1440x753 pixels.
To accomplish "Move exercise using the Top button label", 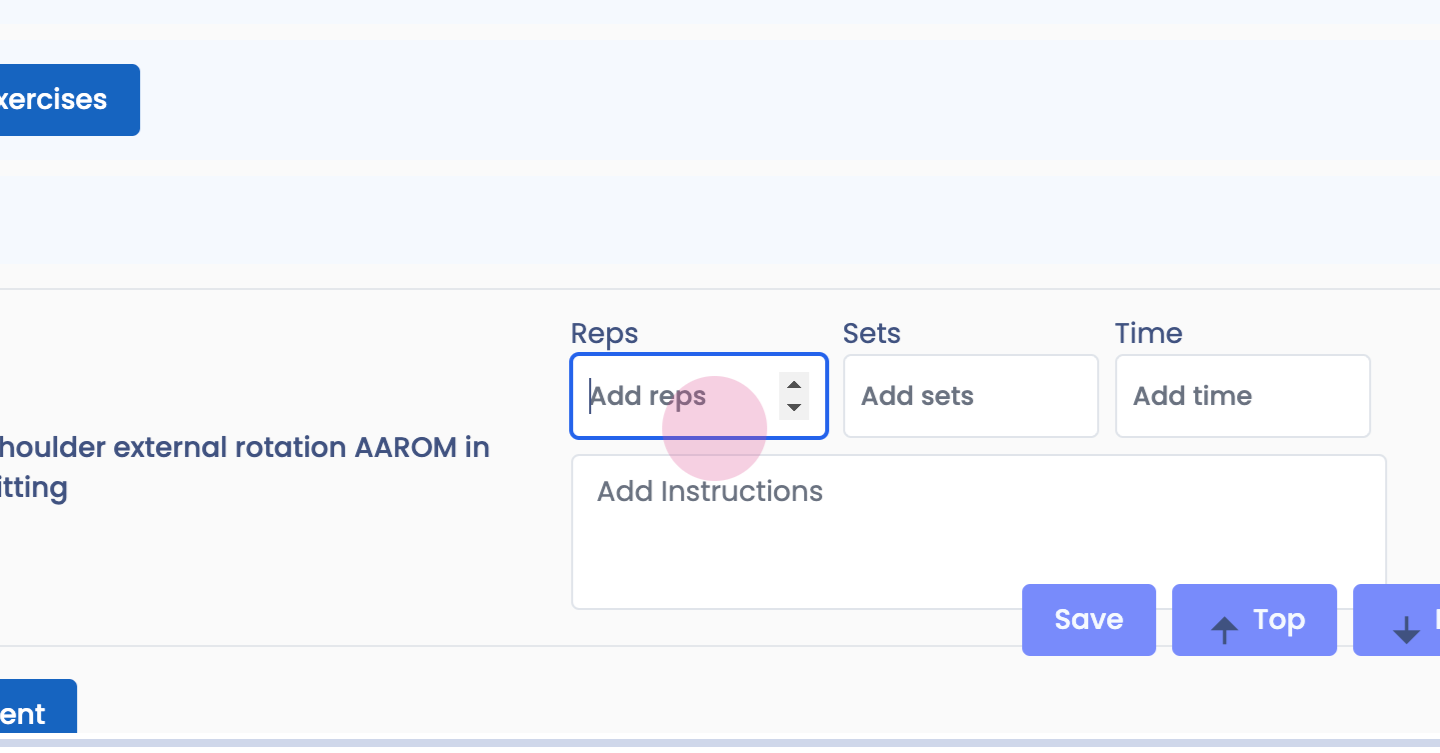I will pos(1278,620).
